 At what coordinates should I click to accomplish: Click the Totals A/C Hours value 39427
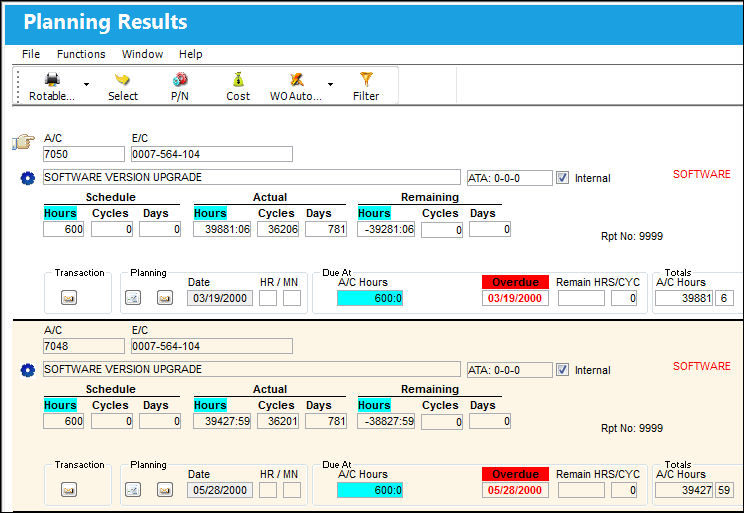(x=684, y=490)
